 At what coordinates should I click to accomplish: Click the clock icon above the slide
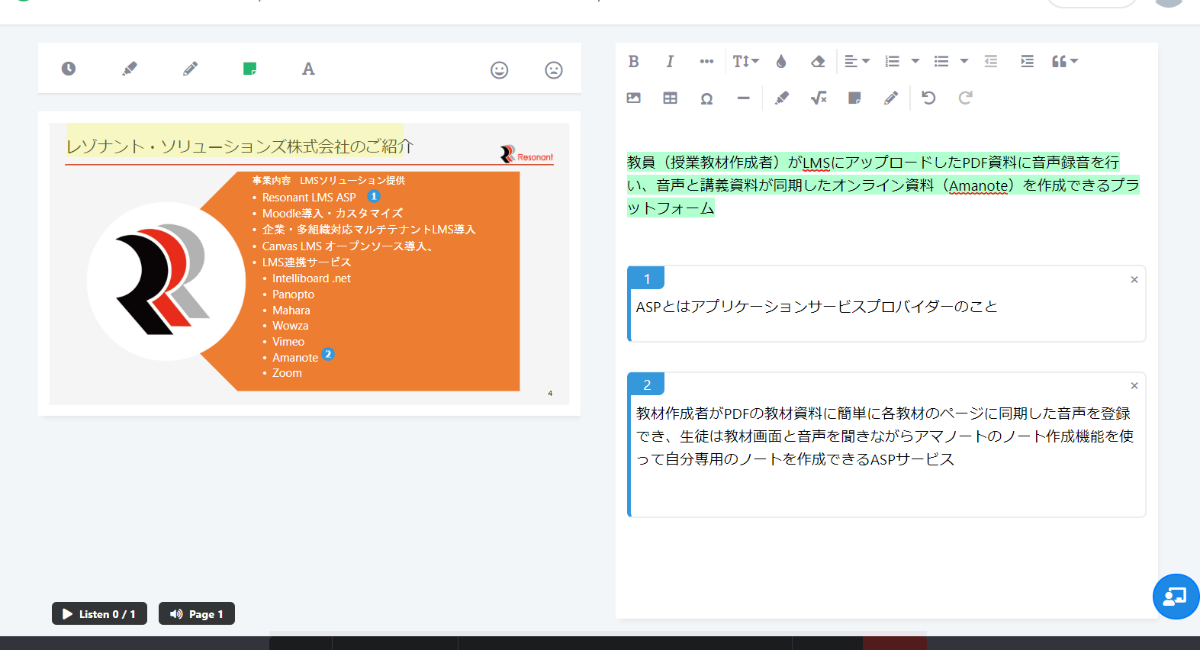coord(68,69)
